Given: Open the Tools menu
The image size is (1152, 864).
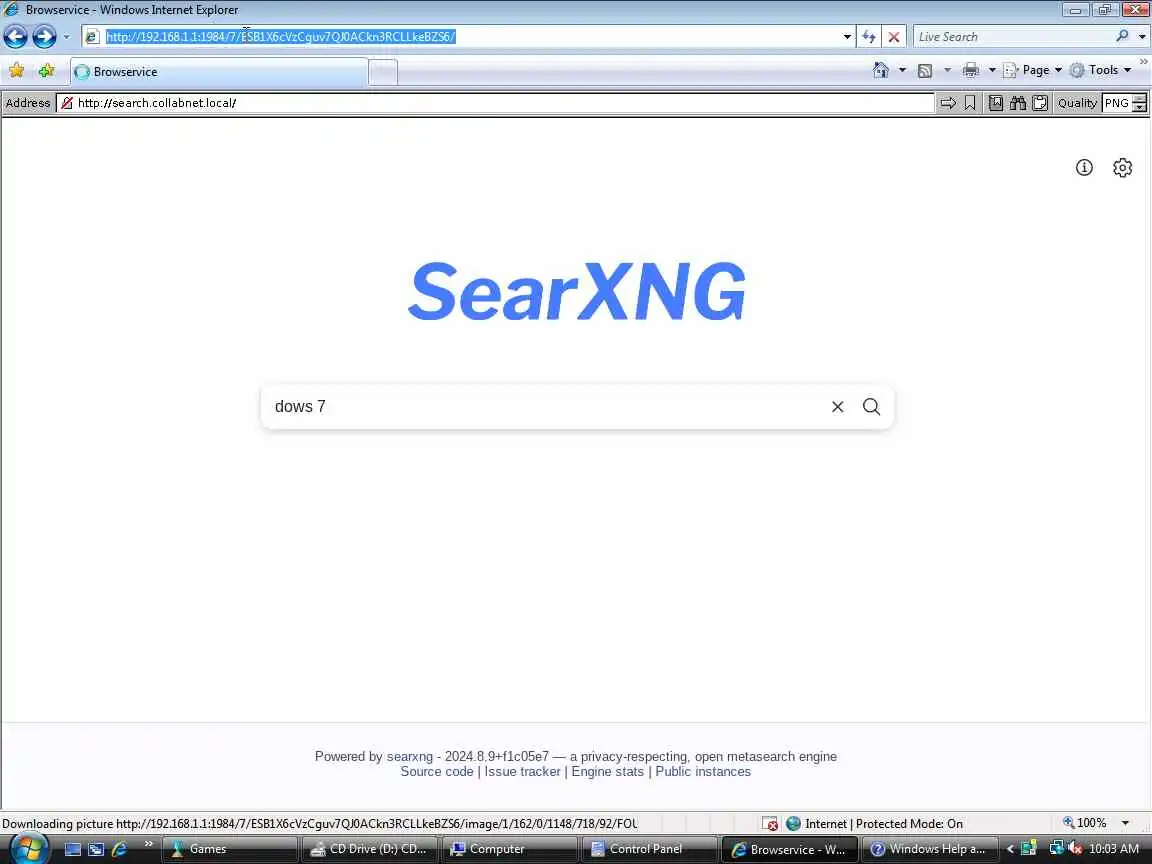Looking at the screenshot, I should click(x=1101, y=70).
